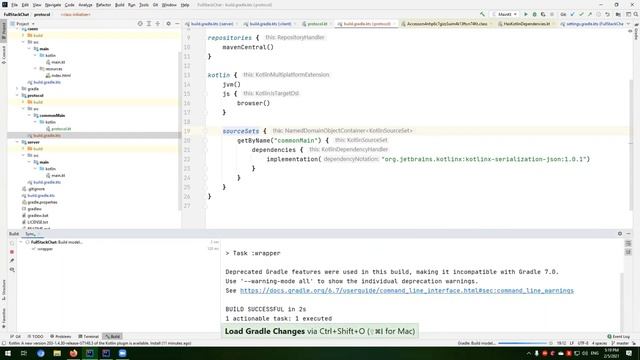640x360 pixels.
Task: Fold the kotlin block at line 13
Action: click(x=205, y=75)
